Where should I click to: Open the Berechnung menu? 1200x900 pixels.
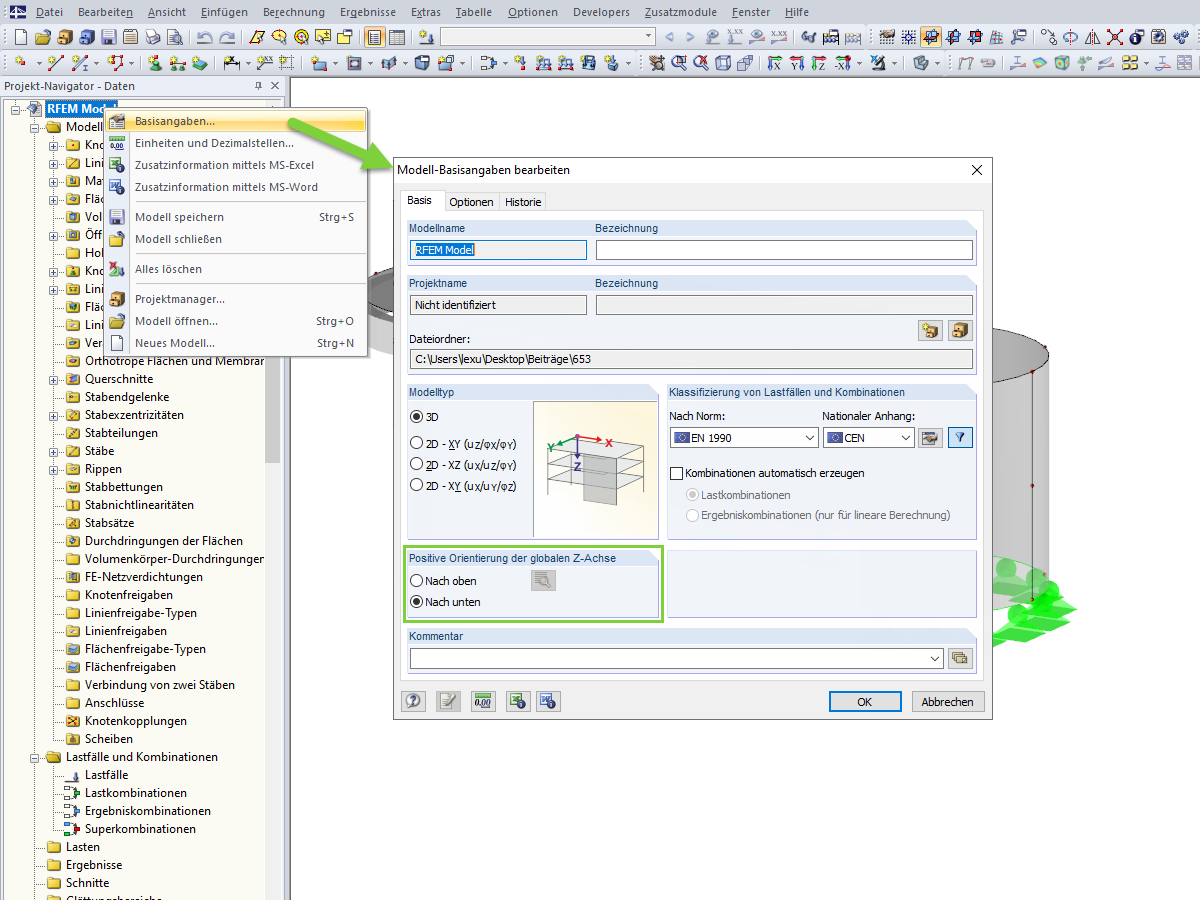[x=294, y=12]
